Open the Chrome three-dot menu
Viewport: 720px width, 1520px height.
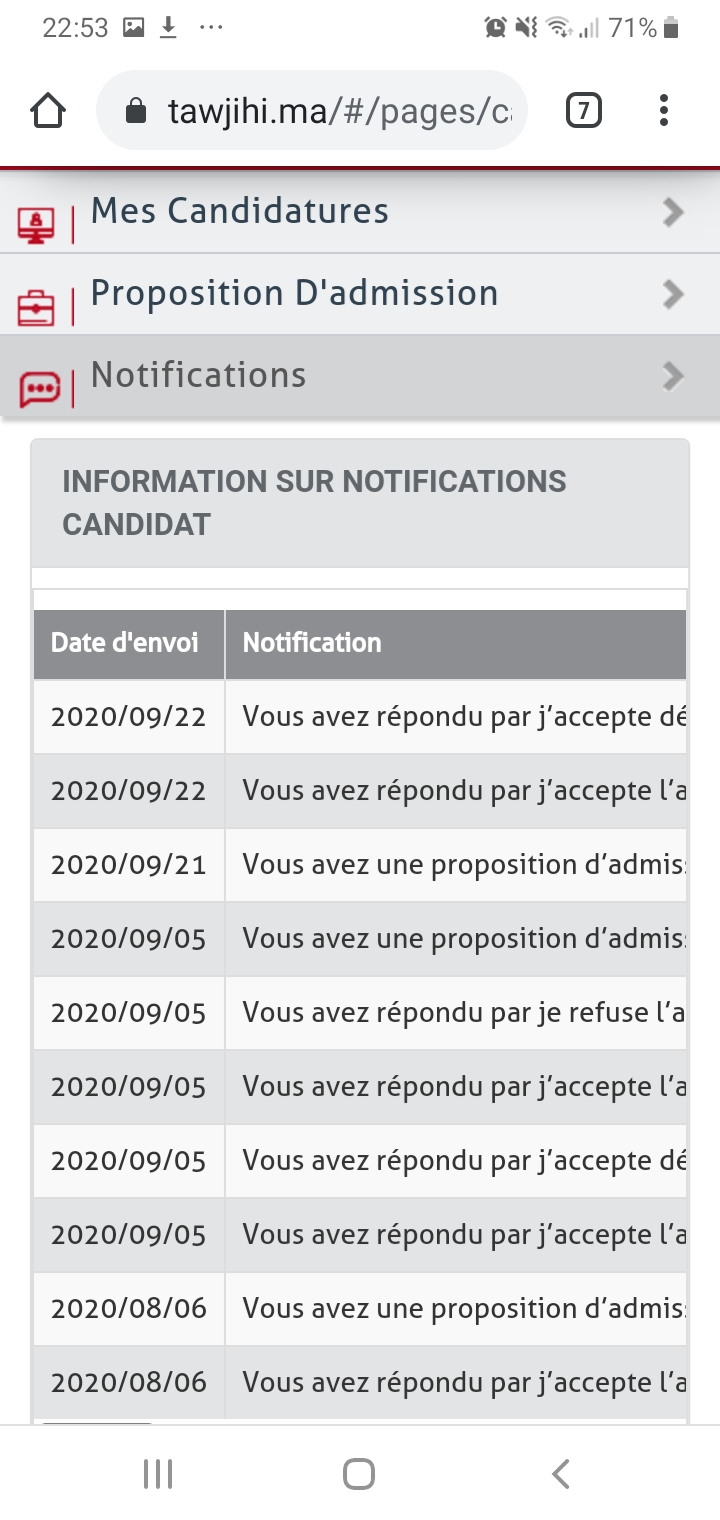click(x=663, y=111)
